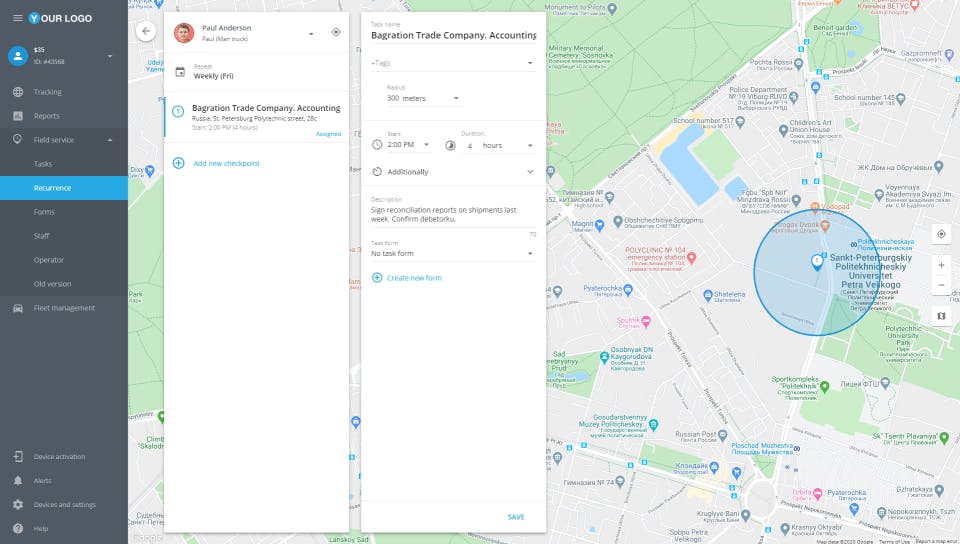This screenshot has width=960, height=544.
Task: Open the Tracking section
Action: tap(48, 92)
